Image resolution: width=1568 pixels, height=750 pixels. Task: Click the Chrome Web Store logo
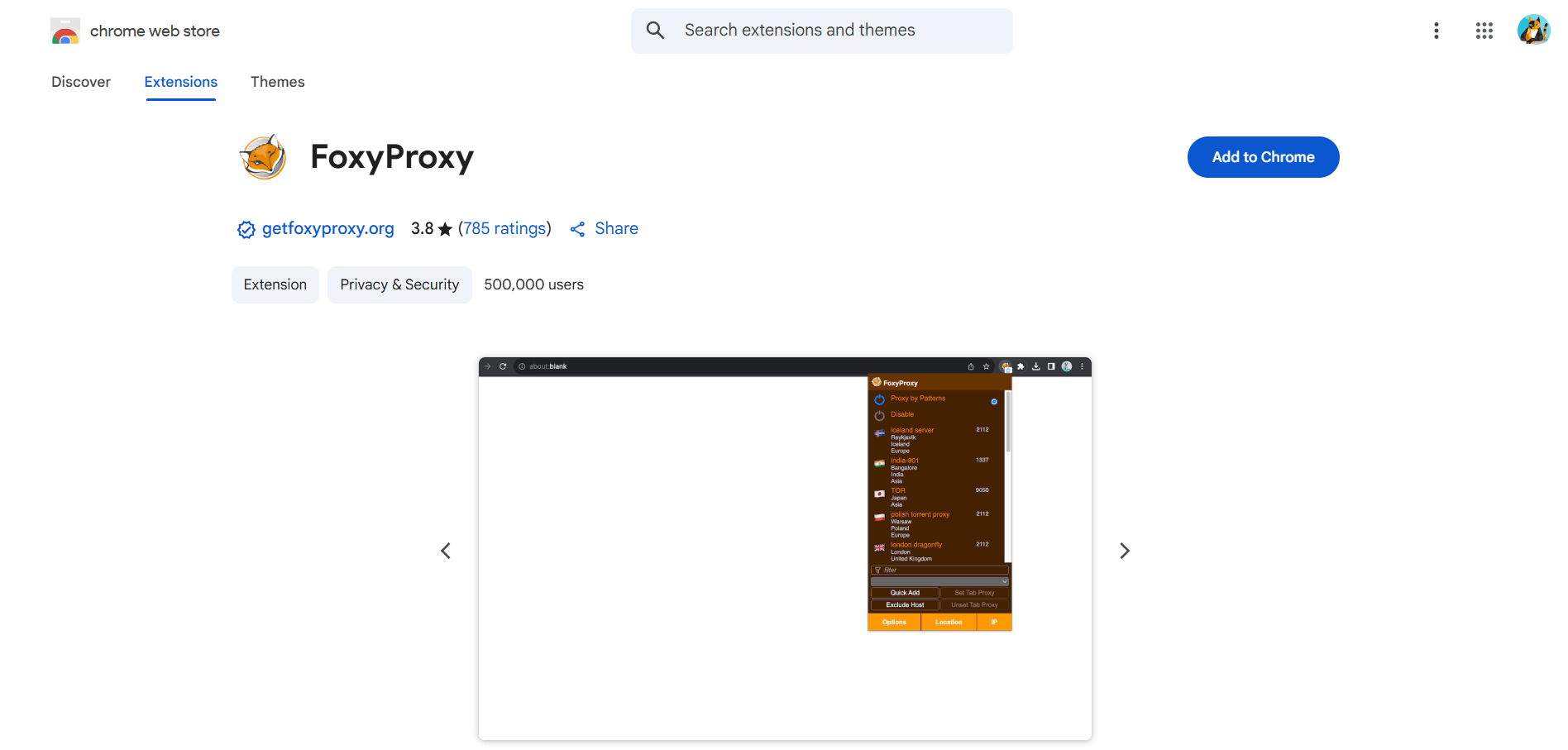[x=65, y=31]
